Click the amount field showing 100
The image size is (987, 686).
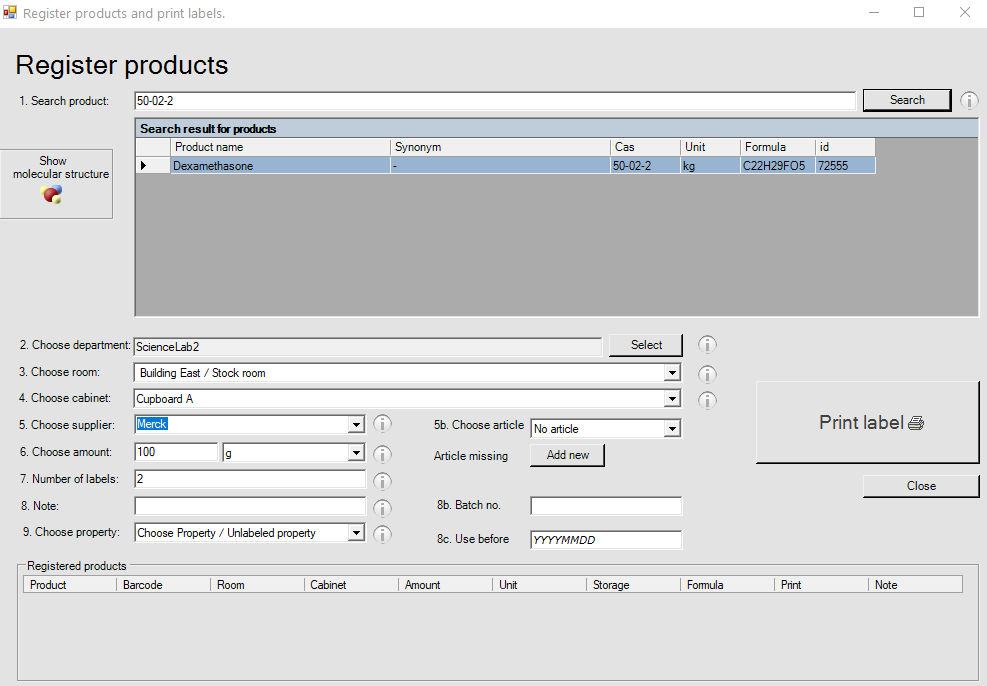point(176,452)
